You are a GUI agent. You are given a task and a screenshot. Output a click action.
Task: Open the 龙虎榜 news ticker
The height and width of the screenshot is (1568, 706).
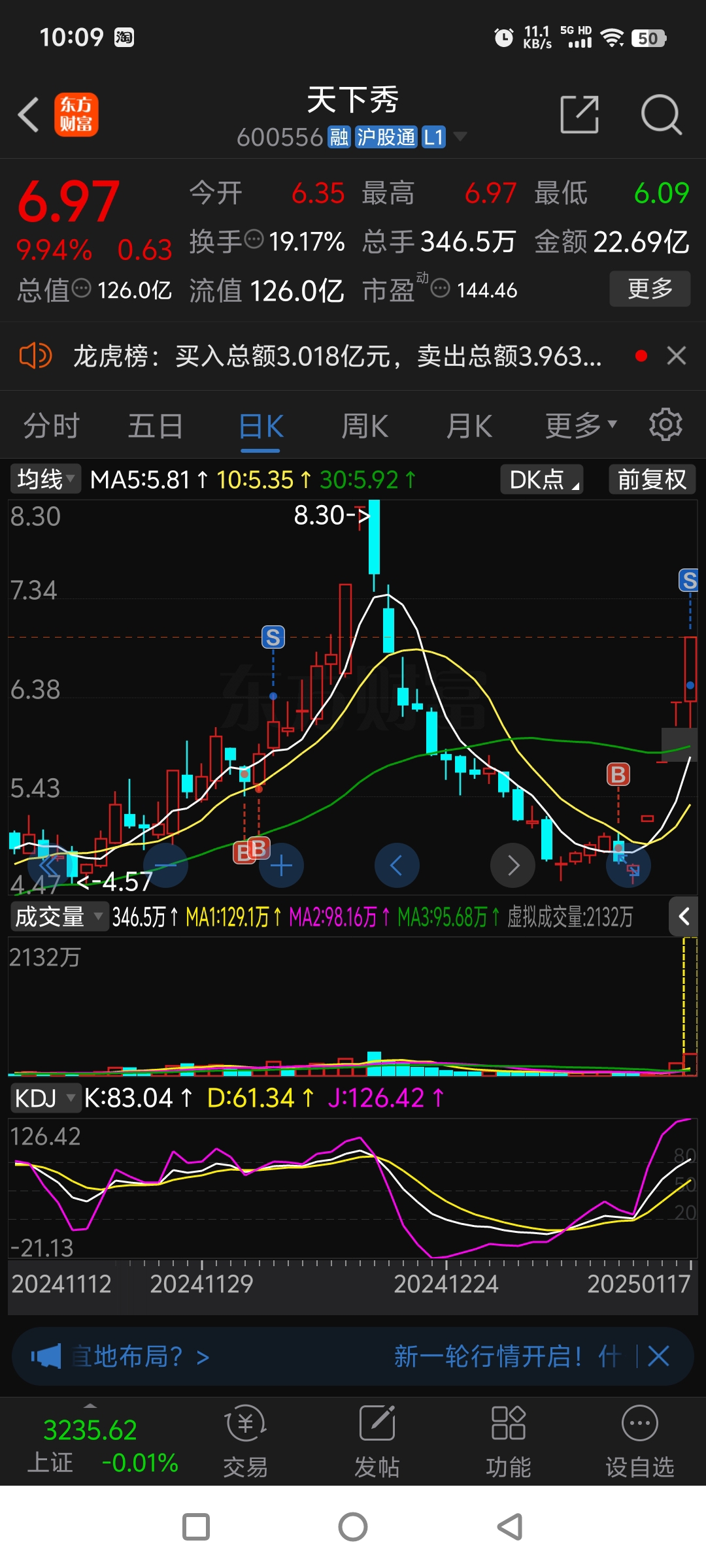(337, 356)
